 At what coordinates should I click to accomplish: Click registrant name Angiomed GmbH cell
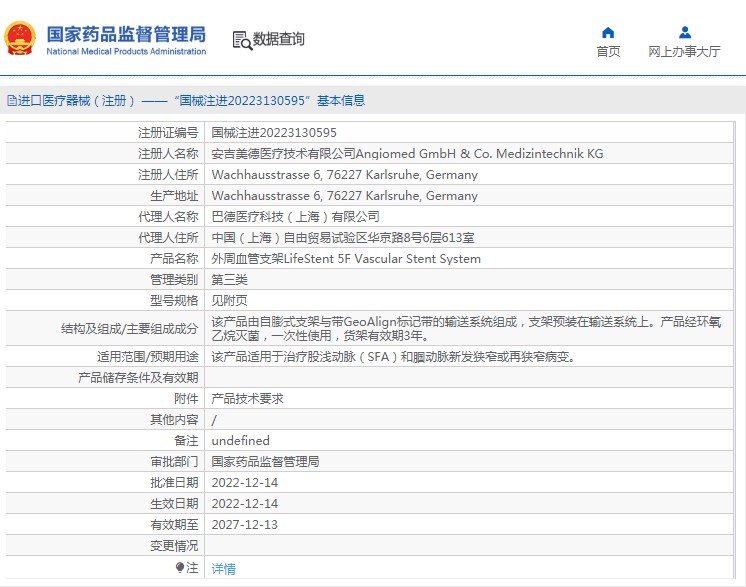click(x=407, y=154)
